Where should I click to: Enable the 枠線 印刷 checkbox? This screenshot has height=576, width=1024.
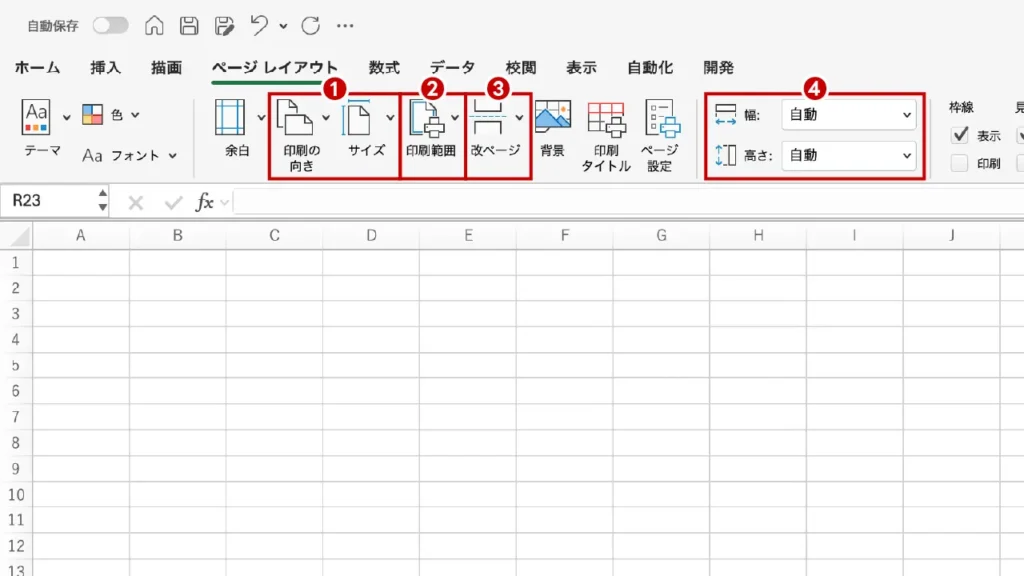click(960, 163)
